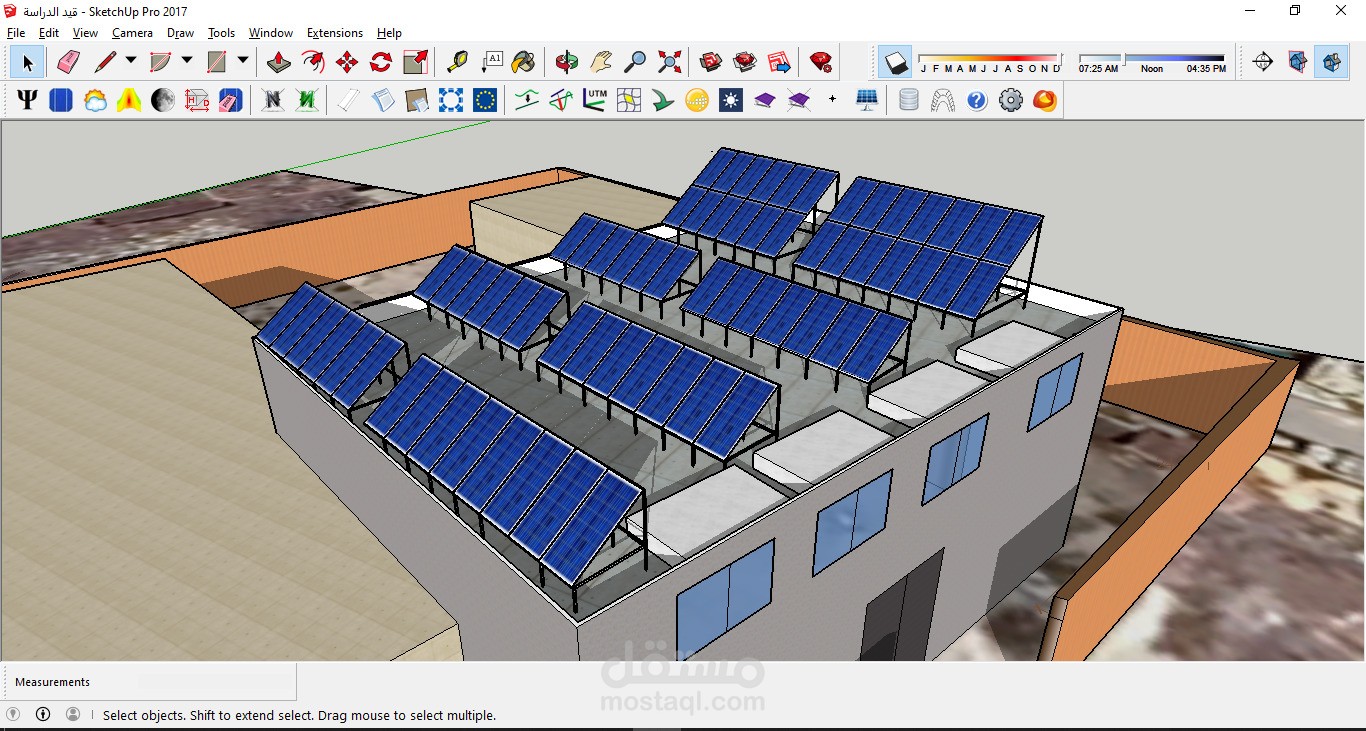1366x731 pixels.
Task: Select the Arc drawing tool
Action: 160,62
